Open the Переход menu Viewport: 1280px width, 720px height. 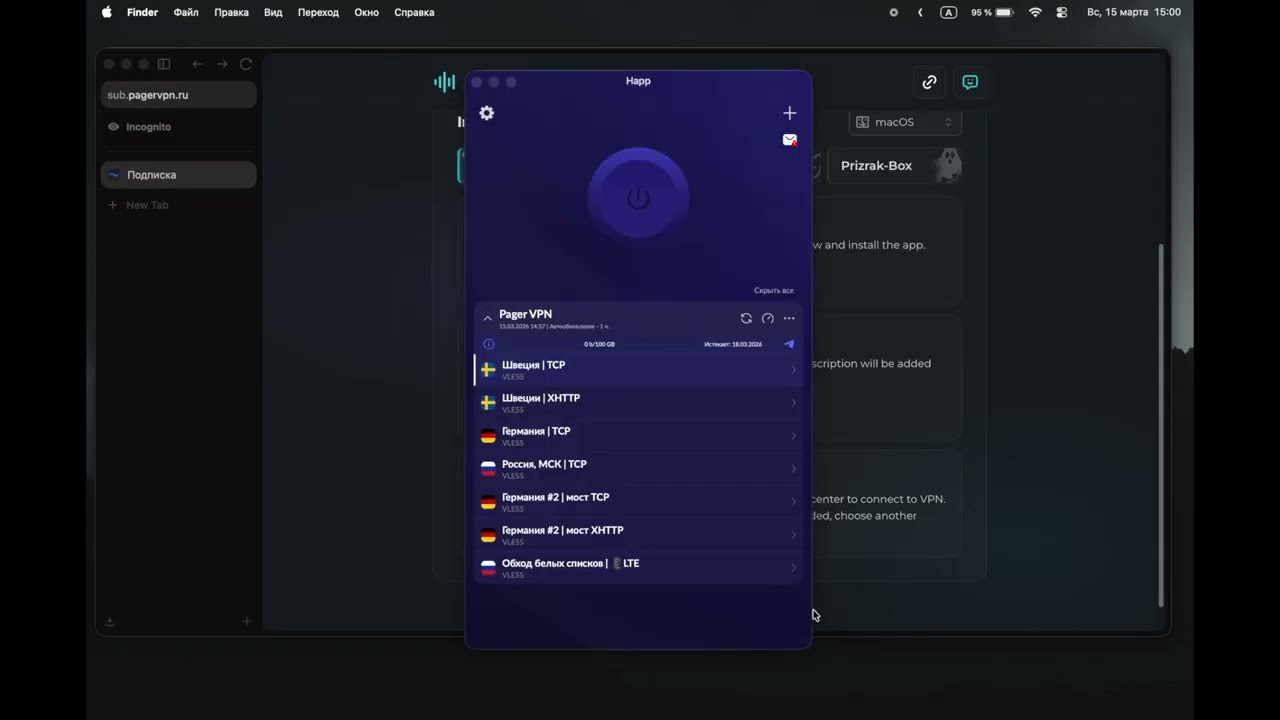(x=318, y=12)
